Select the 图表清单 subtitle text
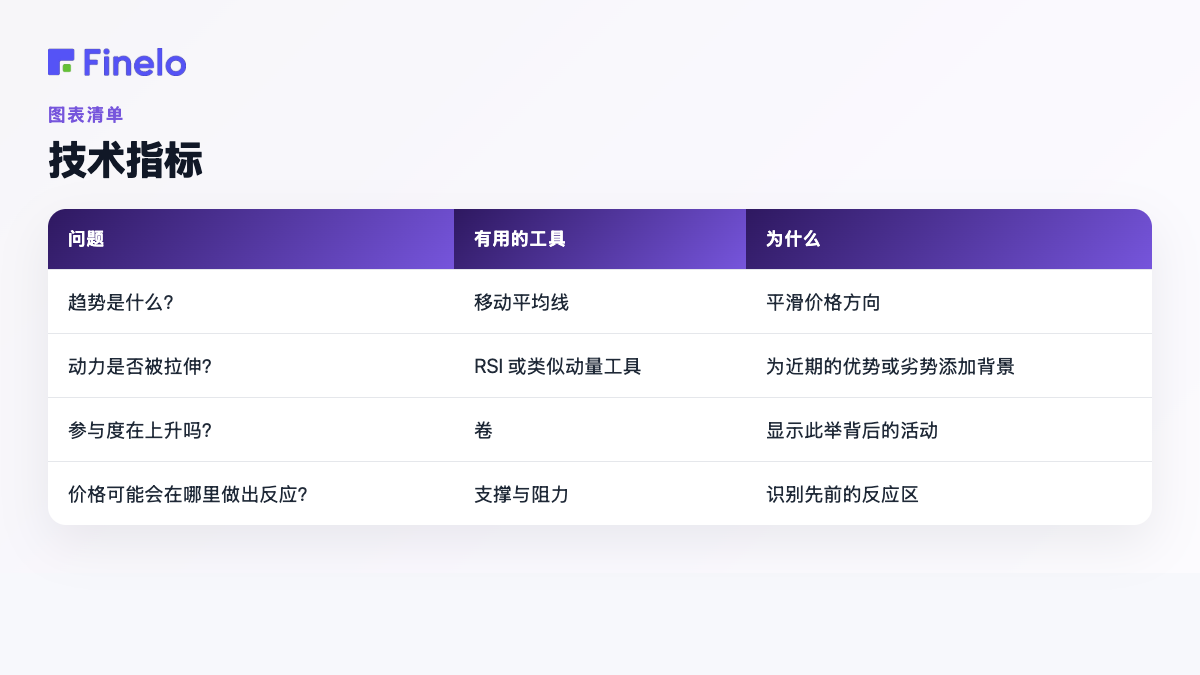The height and width of the screenshot is (675, 1200). 86,115
